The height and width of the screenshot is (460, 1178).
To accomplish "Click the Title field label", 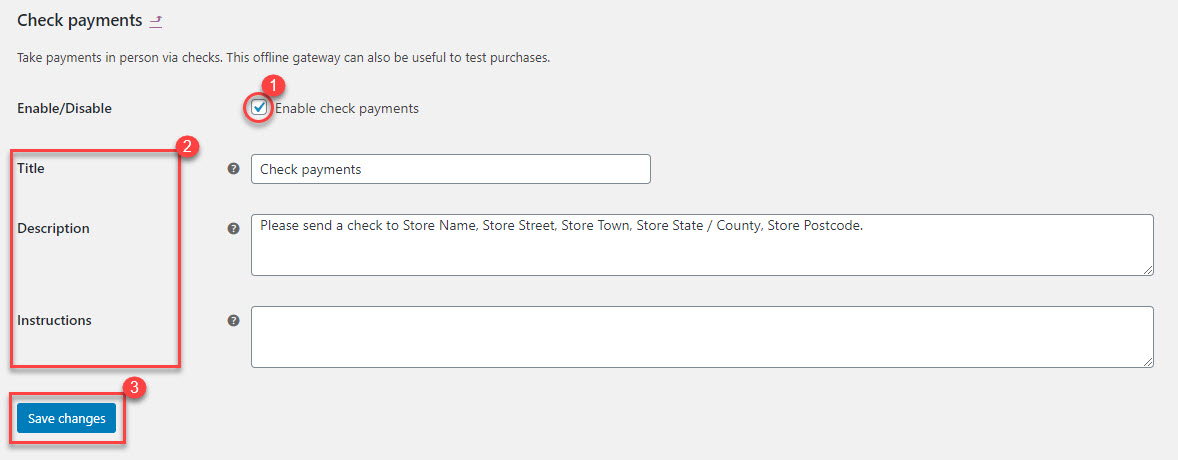I will pyautogui.click(x=31, y=169).
